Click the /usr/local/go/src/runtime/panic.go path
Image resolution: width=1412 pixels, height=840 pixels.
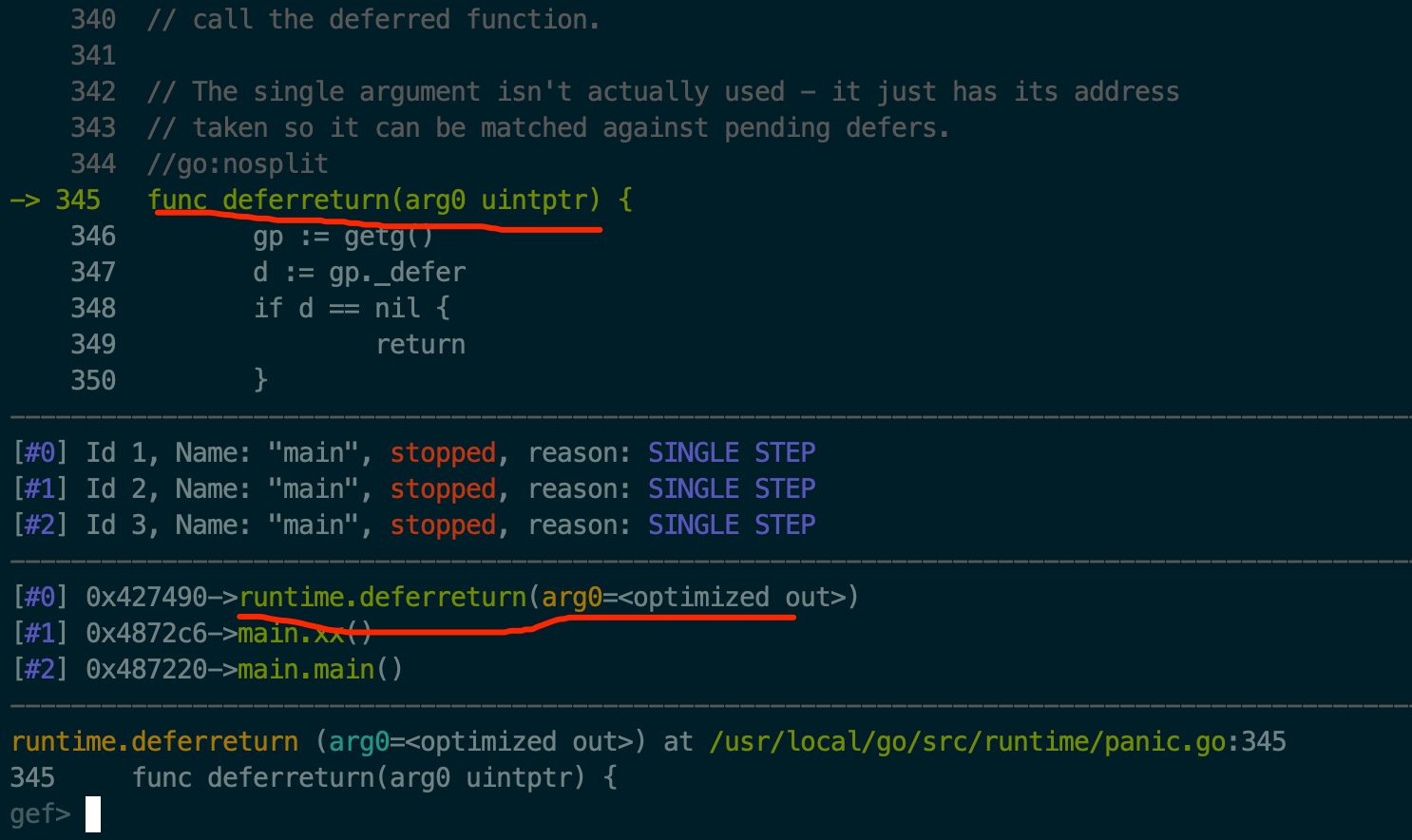tap(967, 741)
